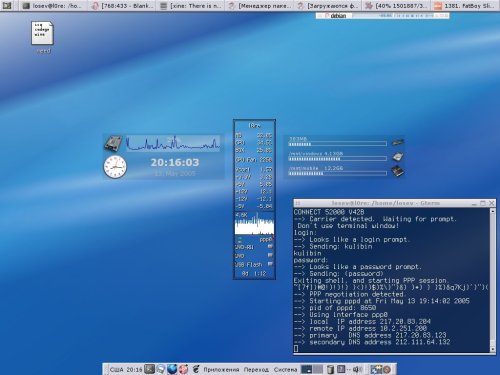Click the CPU load graph widget
Screen dimensions: 500x375
click(x=173, y=143)
